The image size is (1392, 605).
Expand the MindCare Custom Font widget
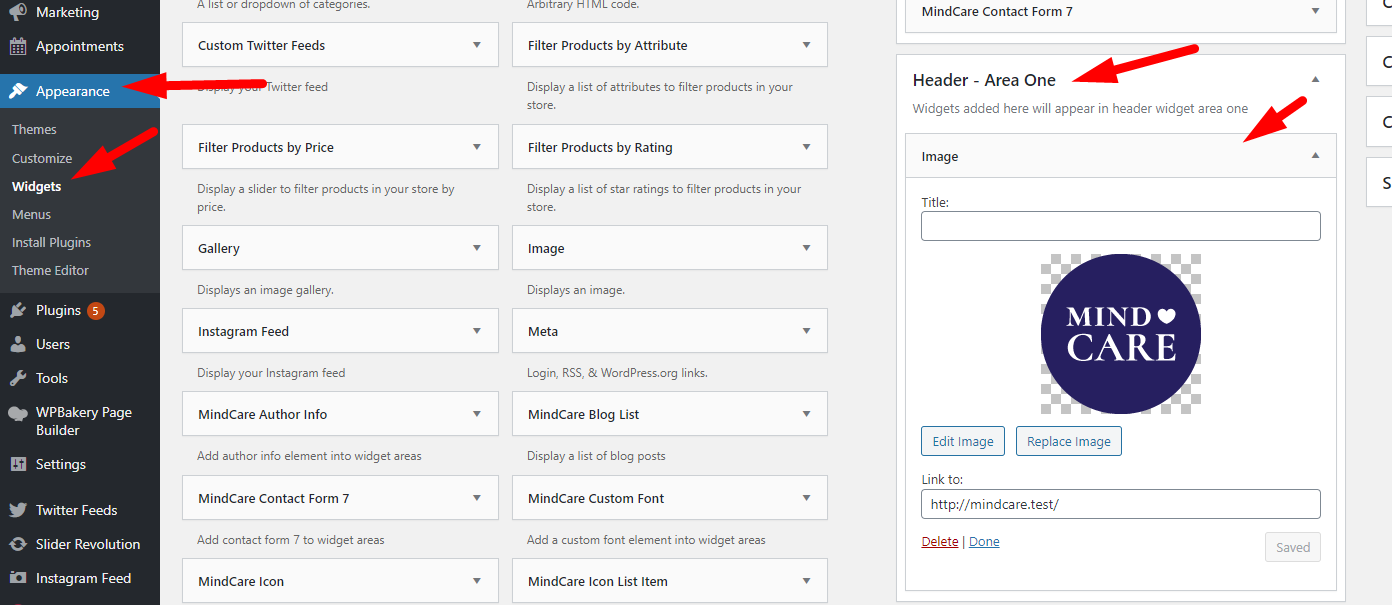pos(806,498)
